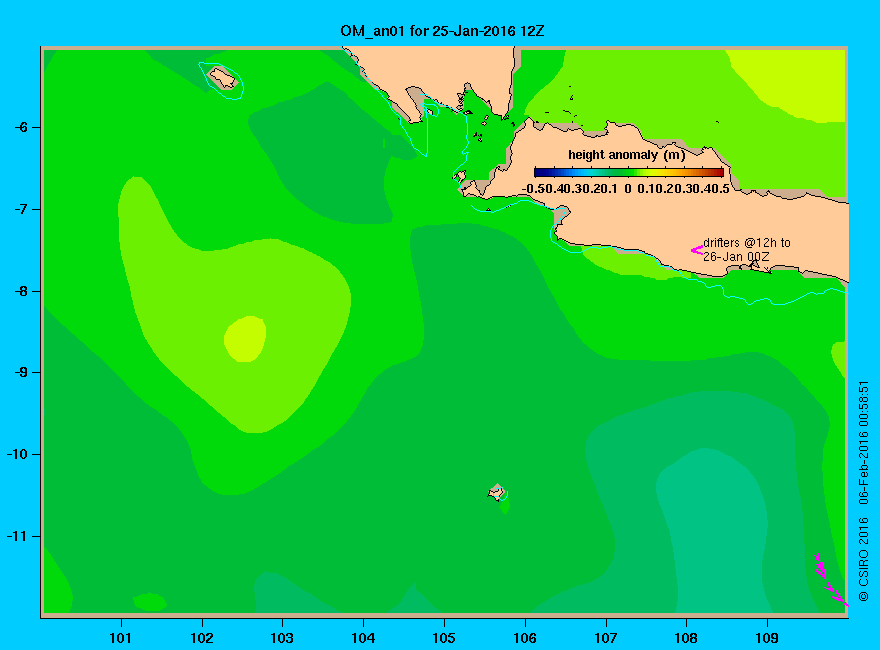Viewport: 880px width, 650px height.
Task: Click longitude axis label 101
Action: click(121, 638)
